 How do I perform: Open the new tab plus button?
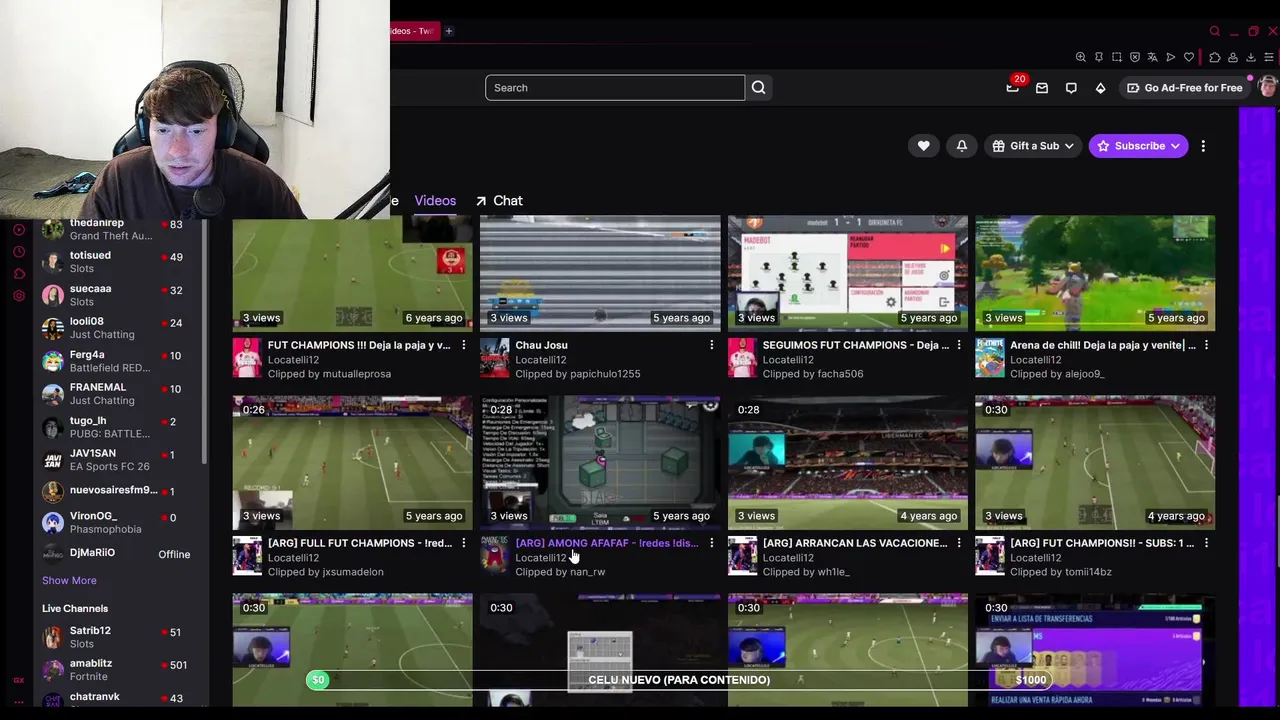point(449,31)
